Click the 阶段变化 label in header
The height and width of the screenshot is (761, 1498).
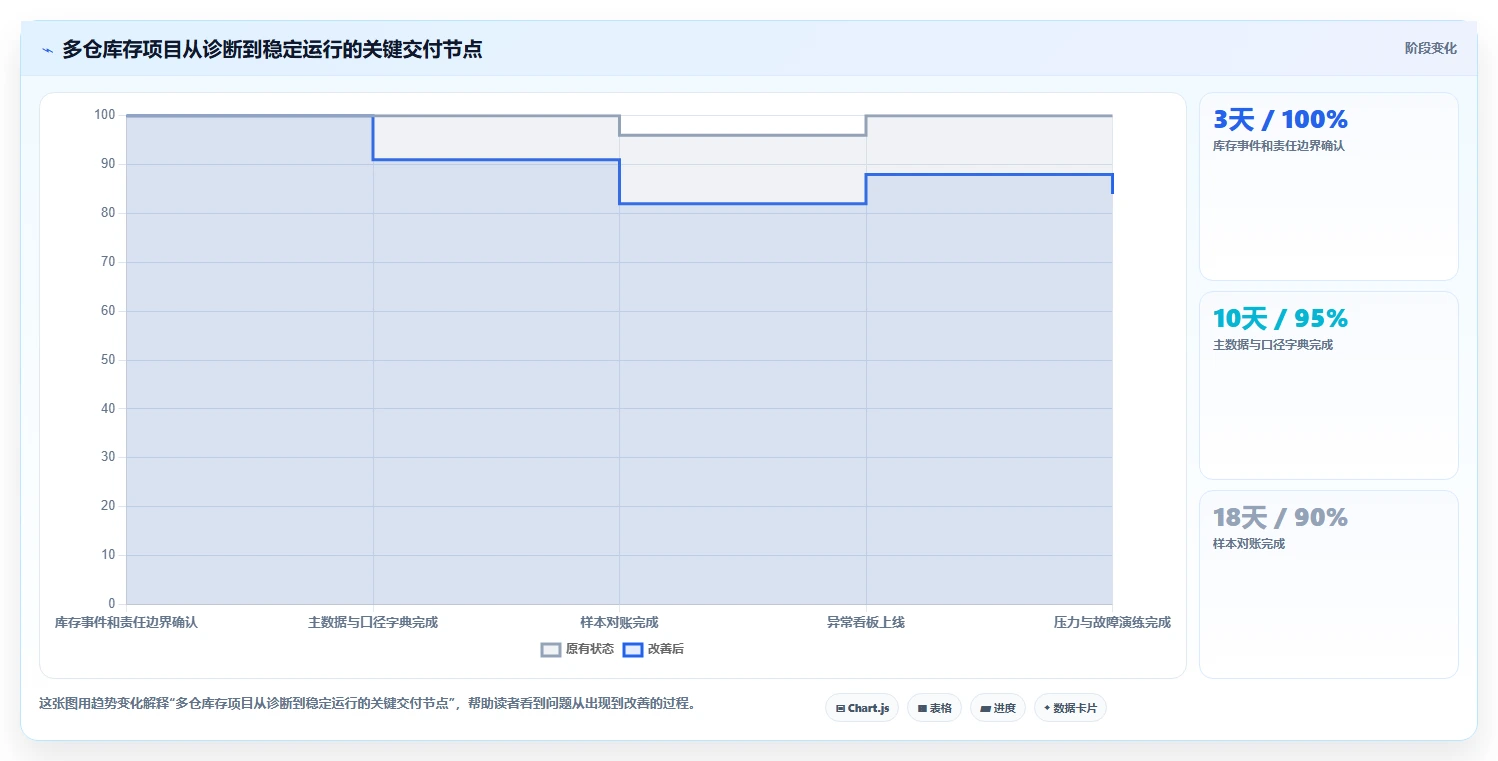tap(1430, 48)
